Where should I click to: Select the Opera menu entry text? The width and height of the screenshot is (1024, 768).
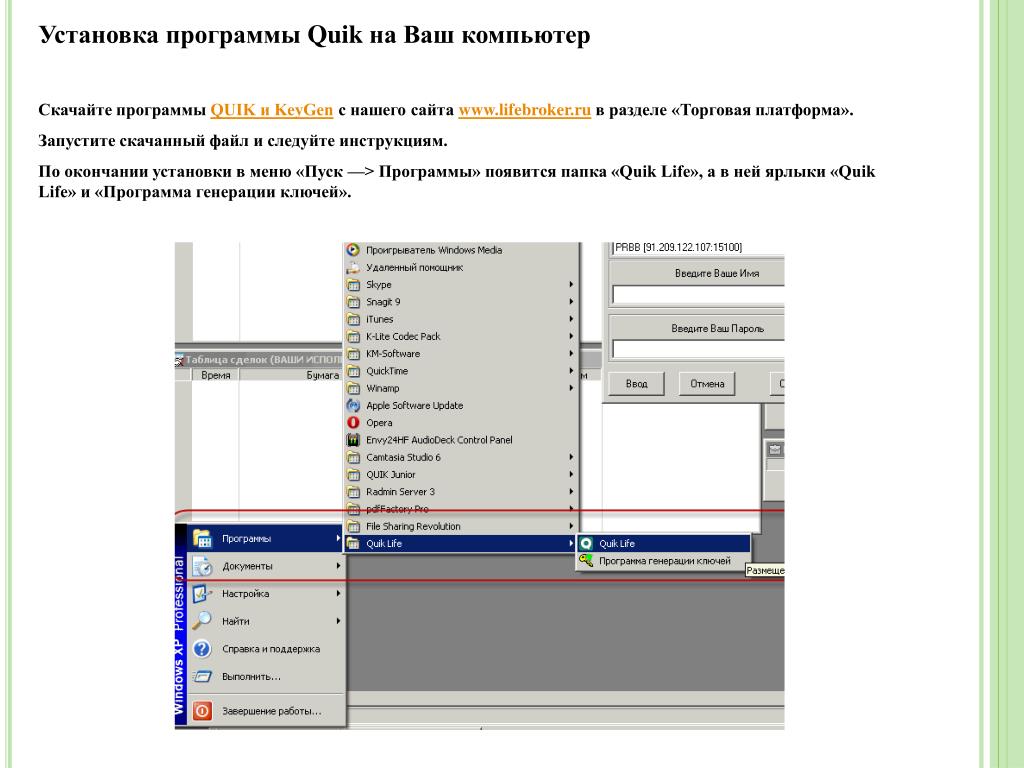pos(379,423)
